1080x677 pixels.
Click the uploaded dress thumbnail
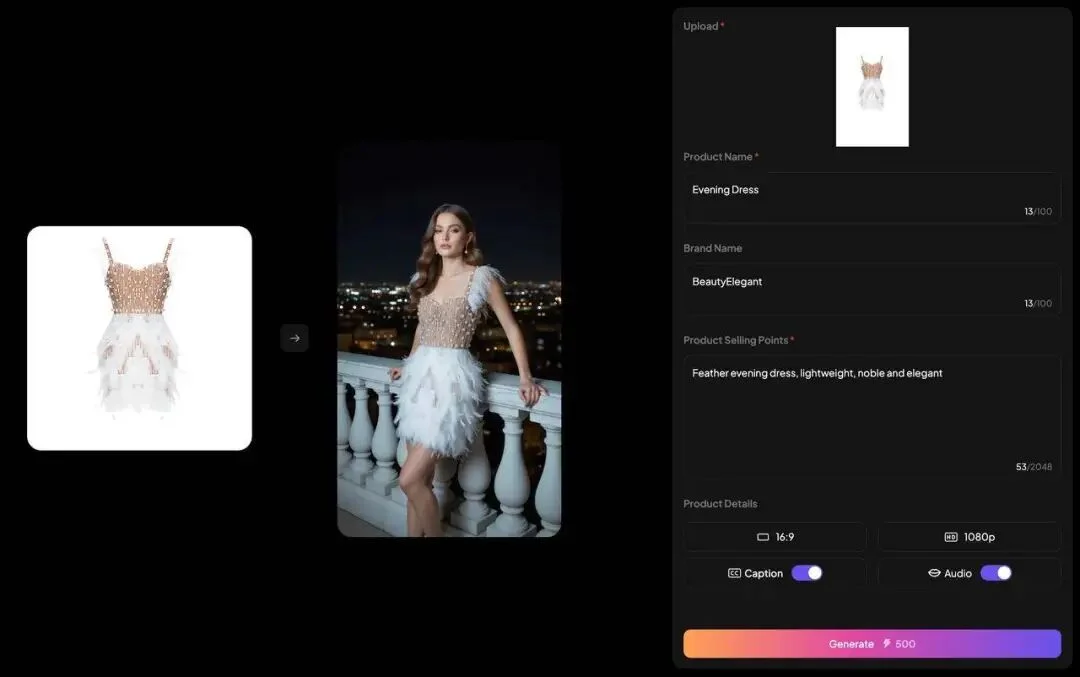point(872,86)
